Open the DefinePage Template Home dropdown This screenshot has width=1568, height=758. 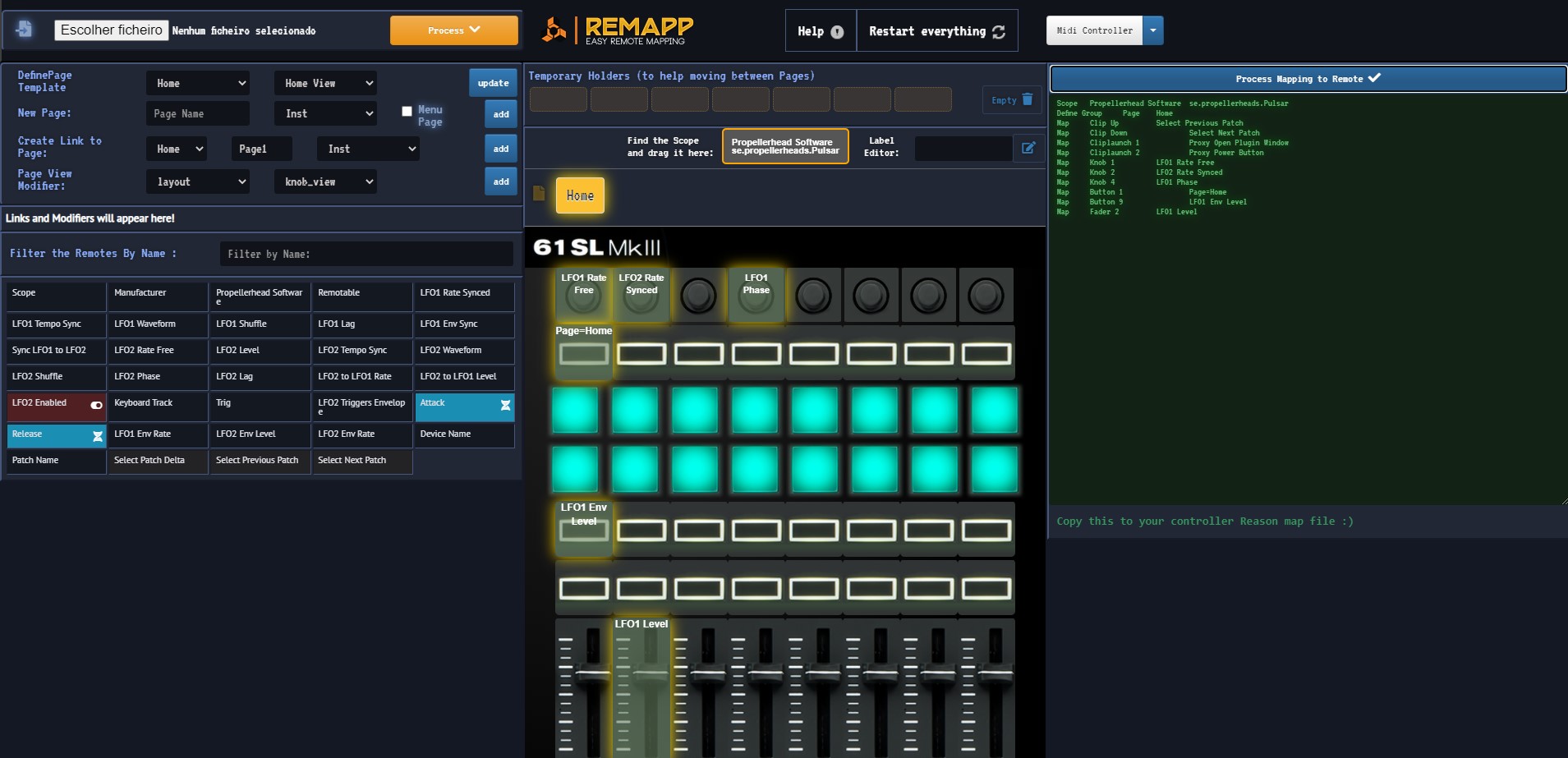coord(198,83)
